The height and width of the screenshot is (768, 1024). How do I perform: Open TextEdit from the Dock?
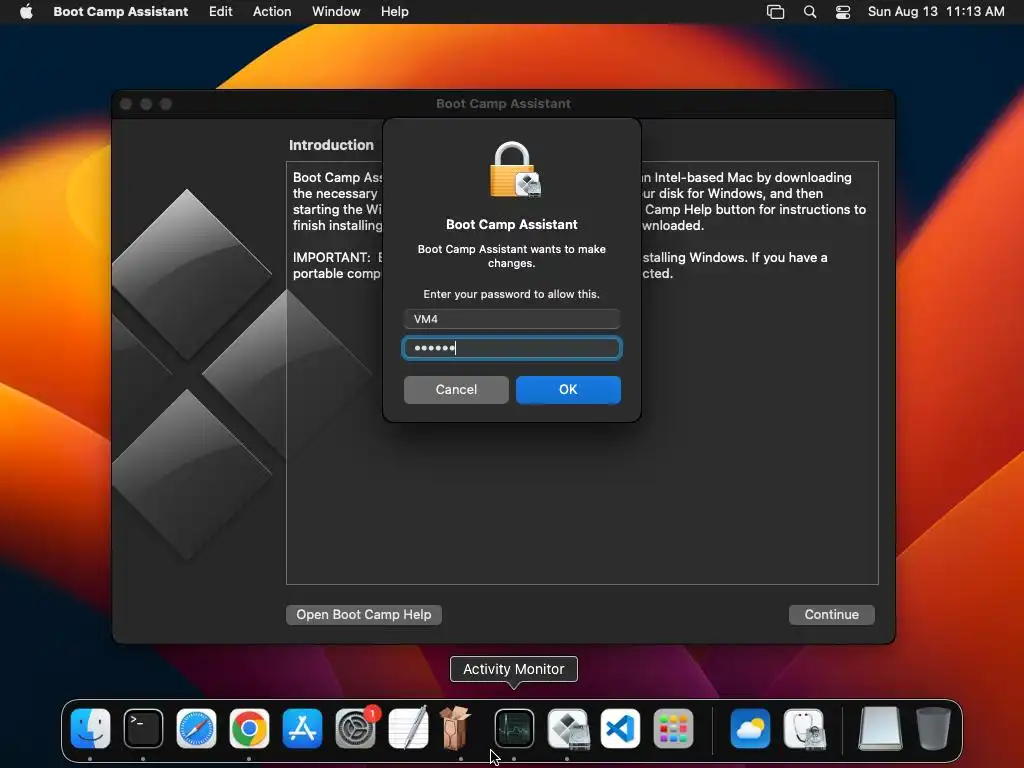pos(408,728)
